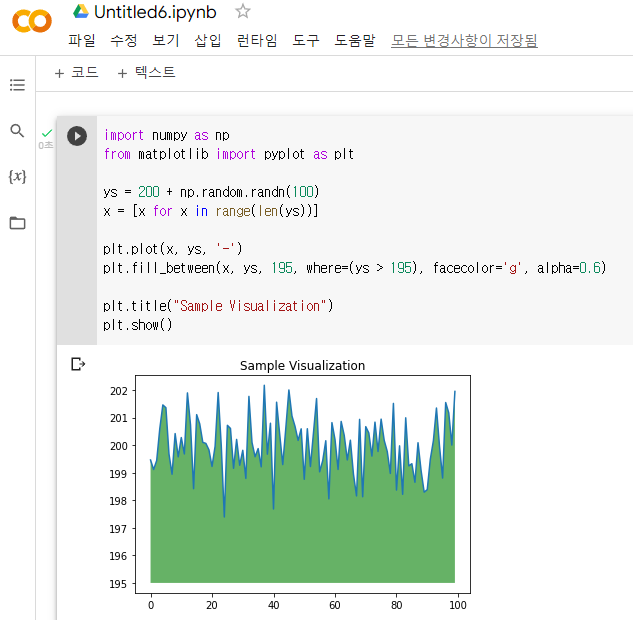Screen dimensions: 633x620
Task: Click the ys = 200 + np.random.randn line
Action: pyautogui.click(x=211, y=192)
